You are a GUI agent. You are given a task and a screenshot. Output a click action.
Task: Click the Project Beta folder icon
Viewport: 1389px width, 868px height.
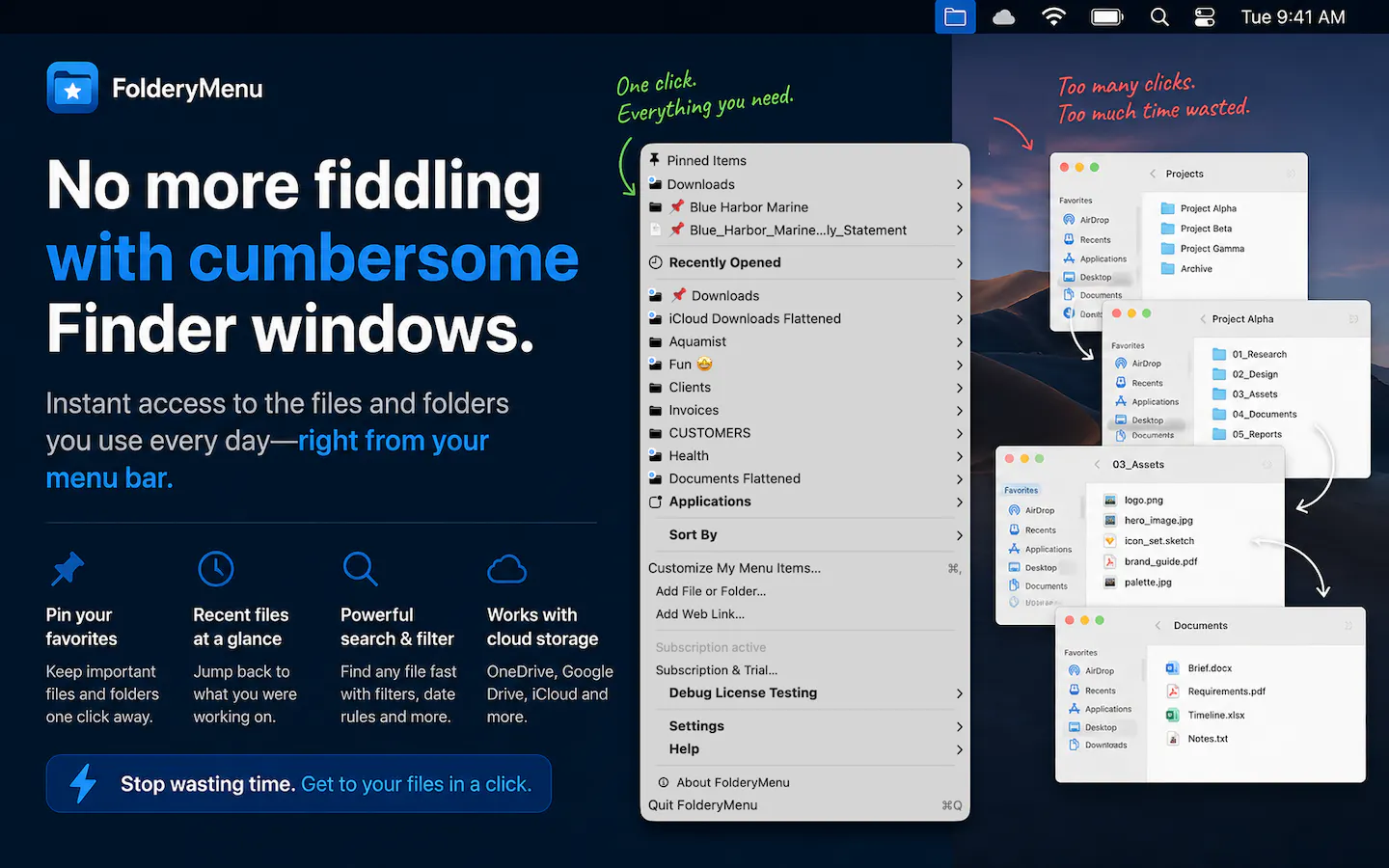coord(1168,229)
